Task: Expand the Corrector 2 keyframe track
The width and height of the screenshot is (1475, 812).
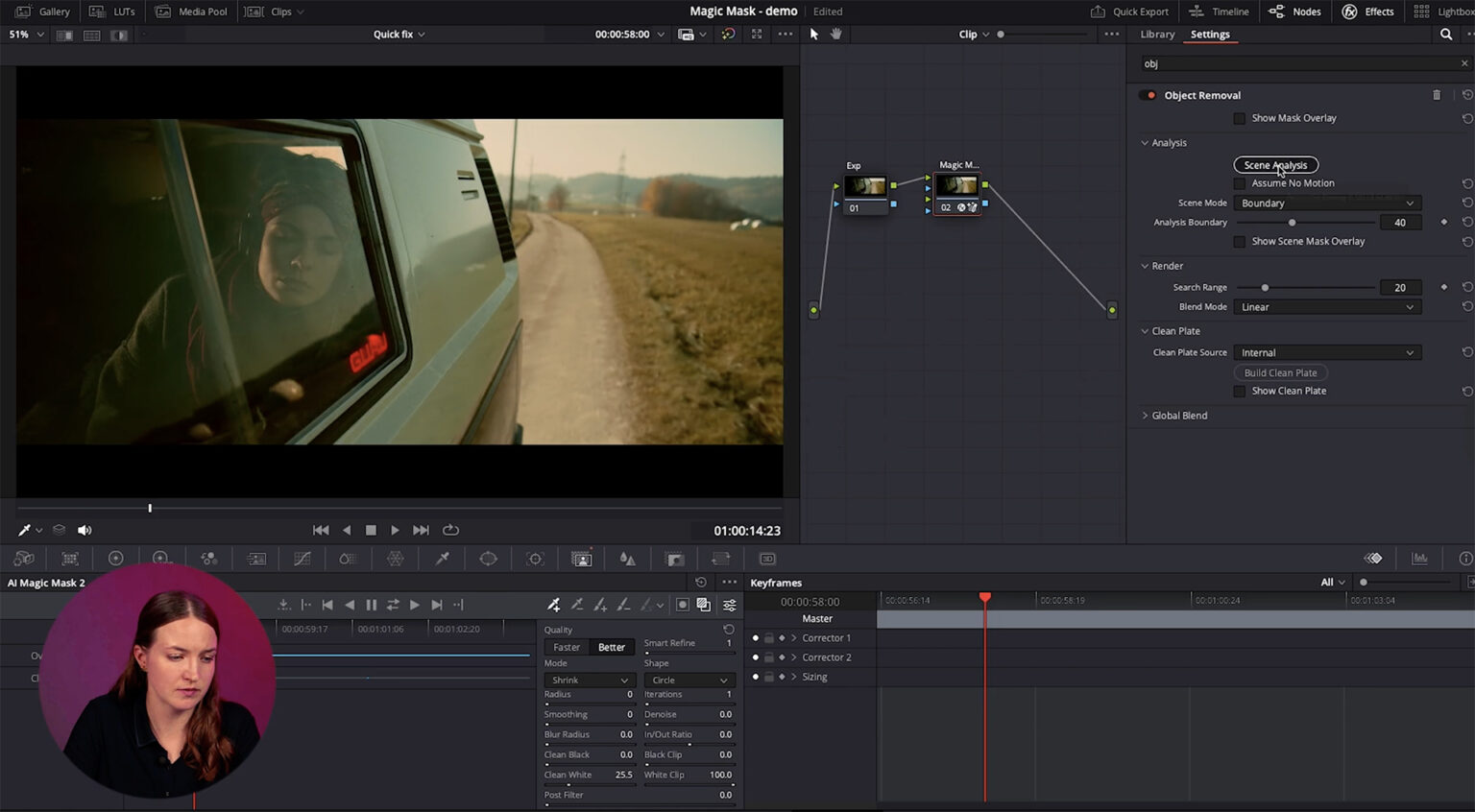Action: 794,657
